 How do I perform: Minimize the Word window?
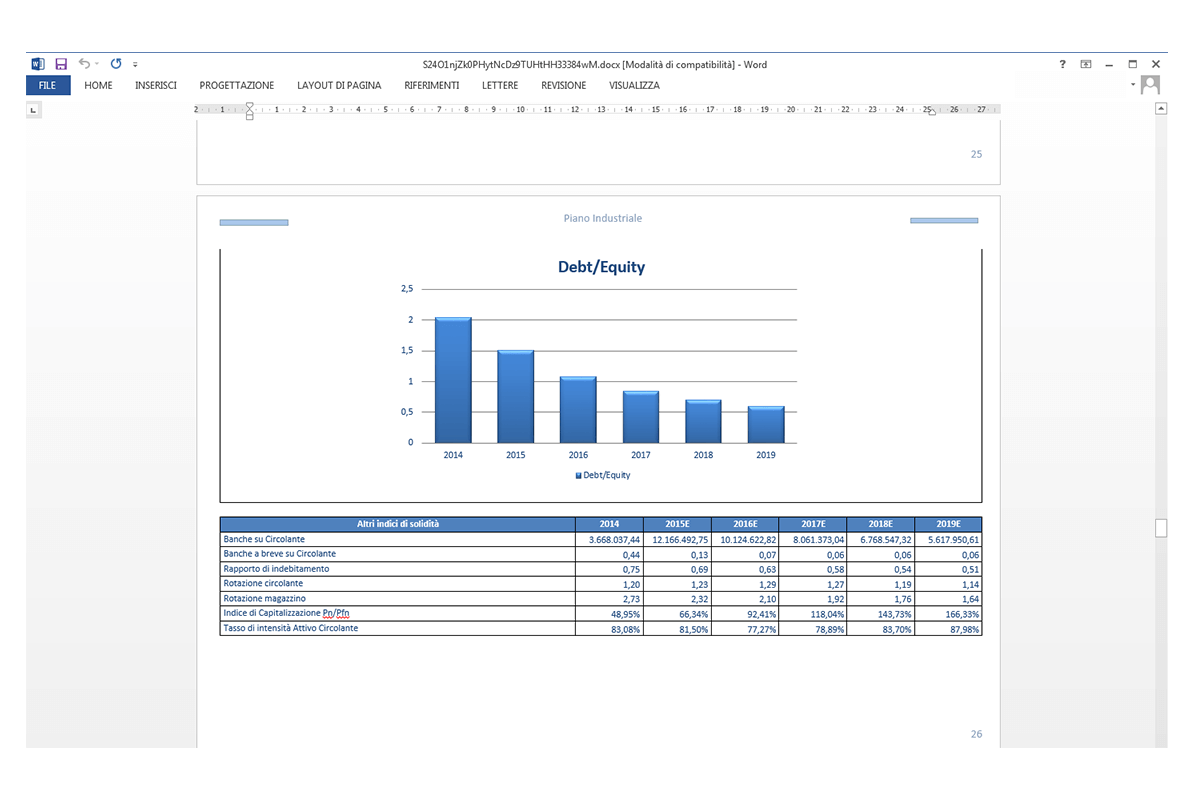[1109, 65]
